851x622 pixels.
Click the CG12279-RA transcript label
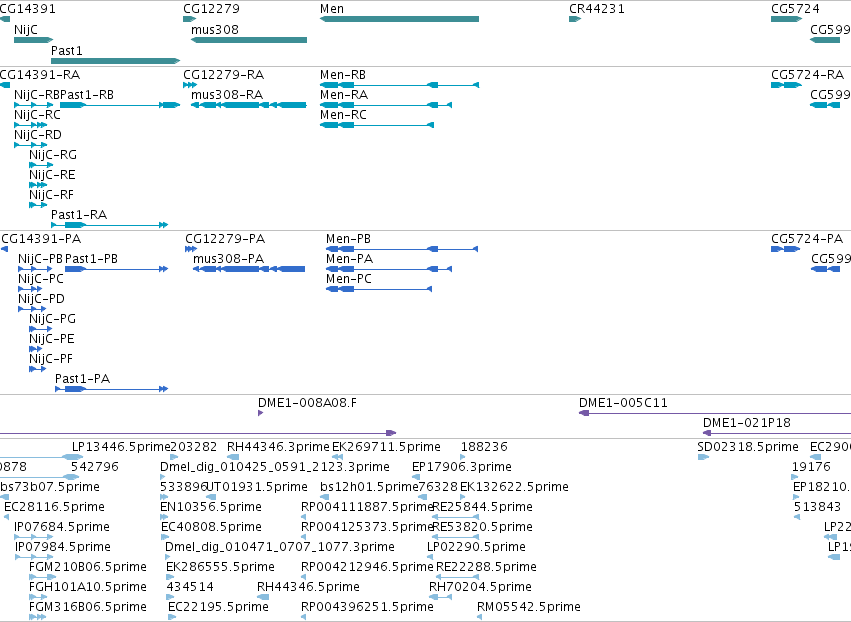tap(223, 74)
